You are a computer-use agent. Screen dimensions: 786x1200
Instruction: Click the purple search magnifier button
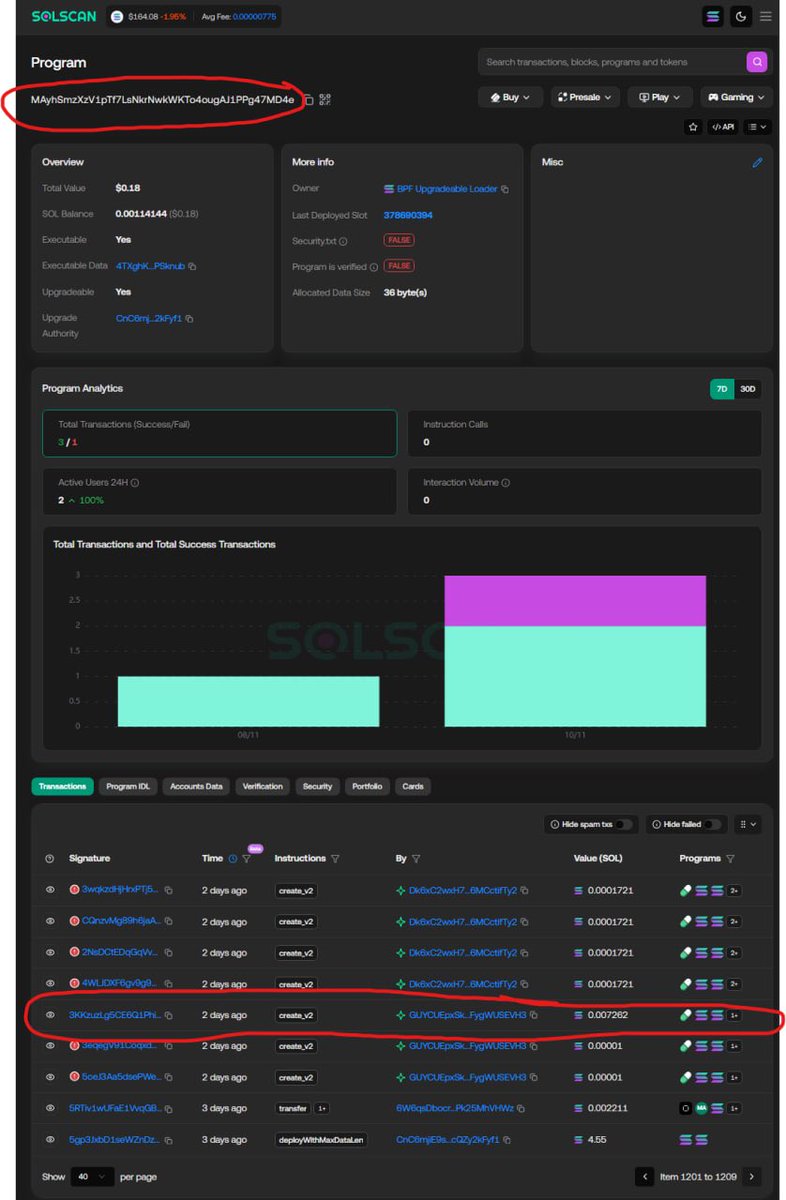[757, 62]
